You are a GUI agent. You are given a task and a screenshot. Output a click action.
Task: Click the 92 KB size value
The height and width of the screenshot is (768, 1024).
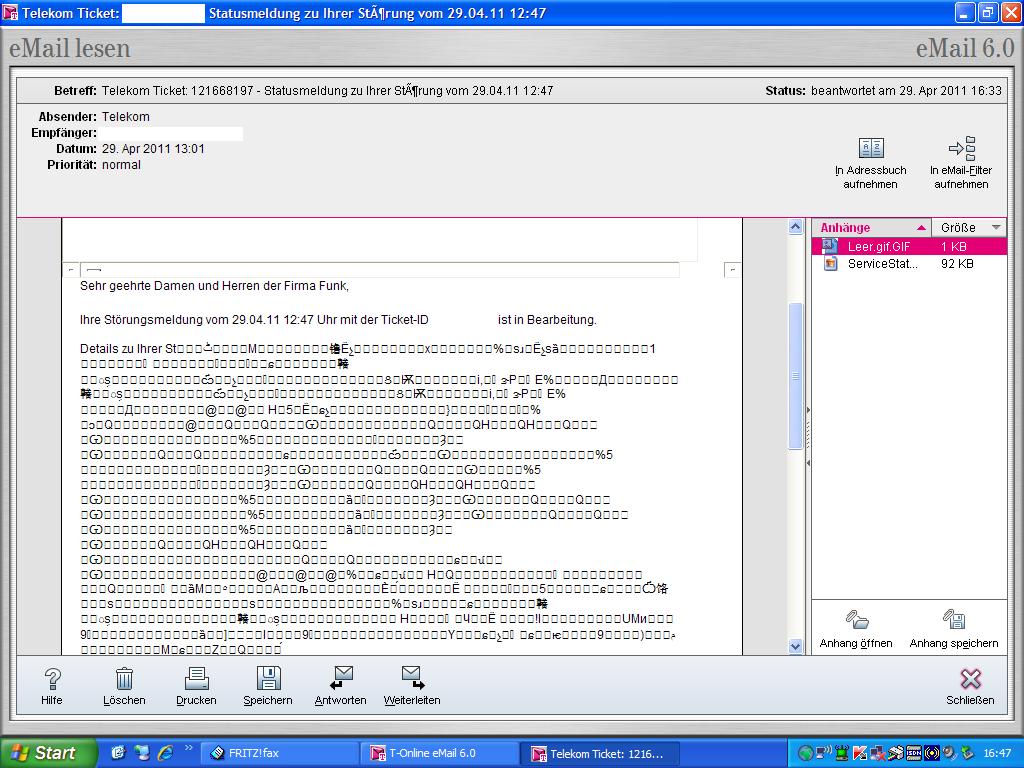tap(957, 264)
